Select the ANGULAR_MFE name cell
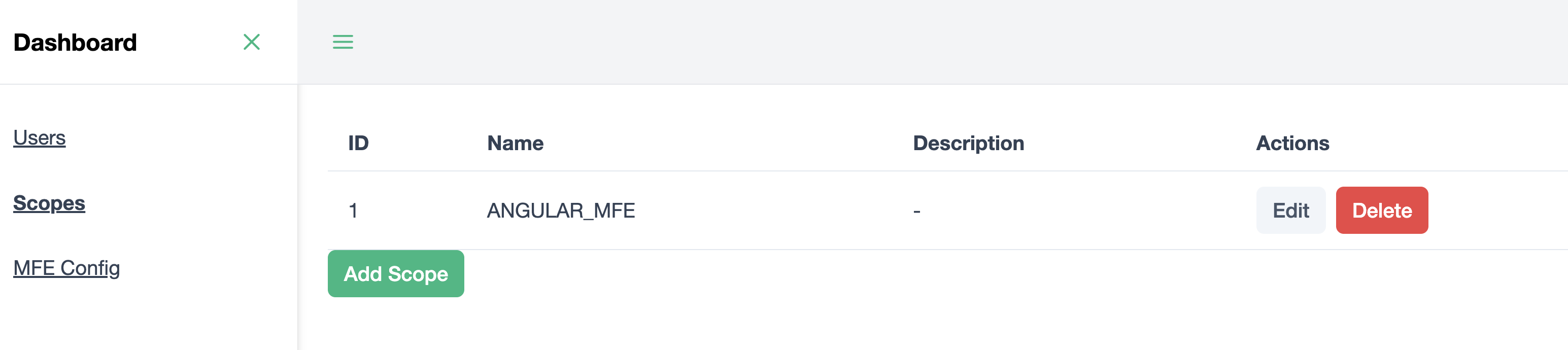 coord(561,211)
